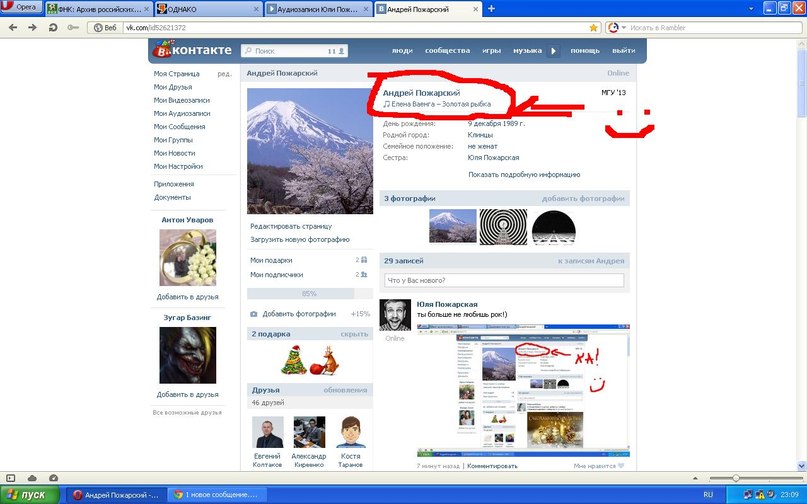
Task: Open музыка in the VK header
Action: (527, 50)
